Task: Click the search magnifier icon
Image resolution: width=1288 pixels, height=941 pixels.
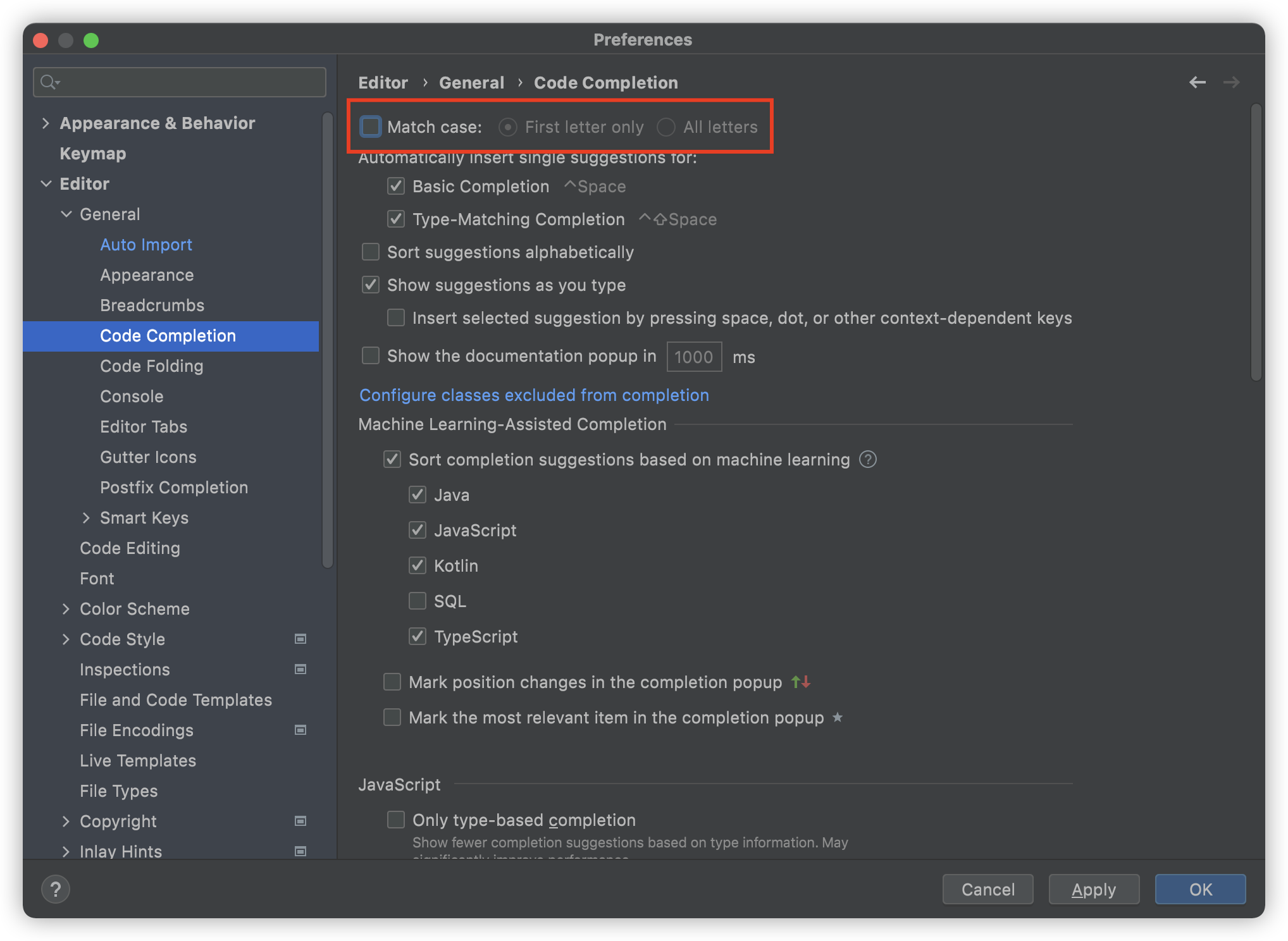Action: (49, 82)
